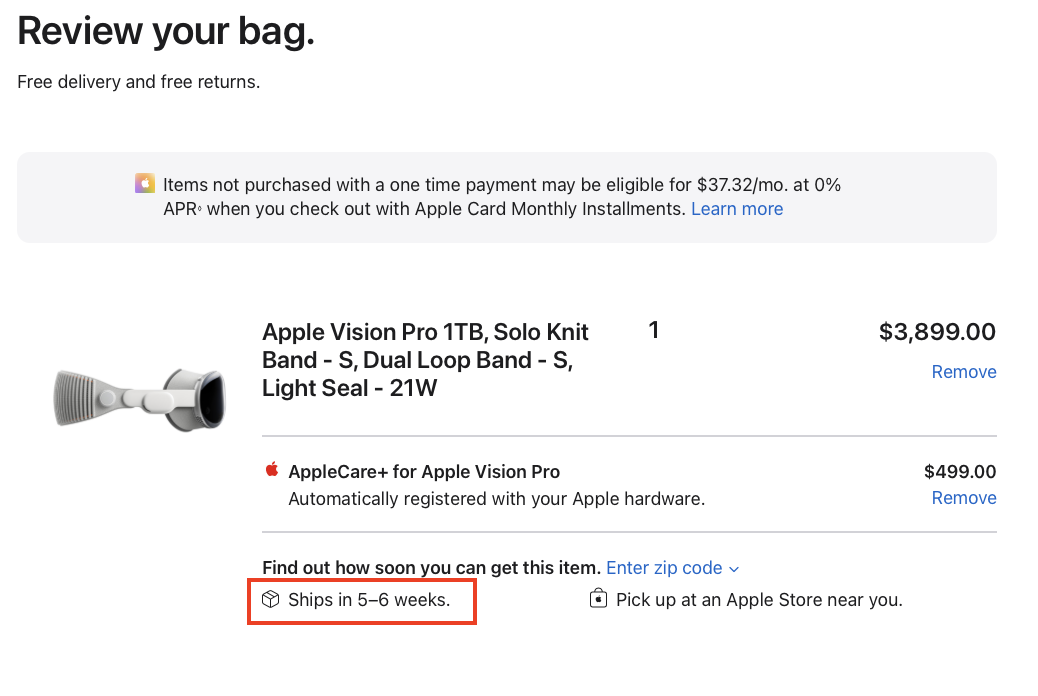The height and width of the screenshot is (696, 1038).
Task: Click the Review your bag heading
Action: 165,31
